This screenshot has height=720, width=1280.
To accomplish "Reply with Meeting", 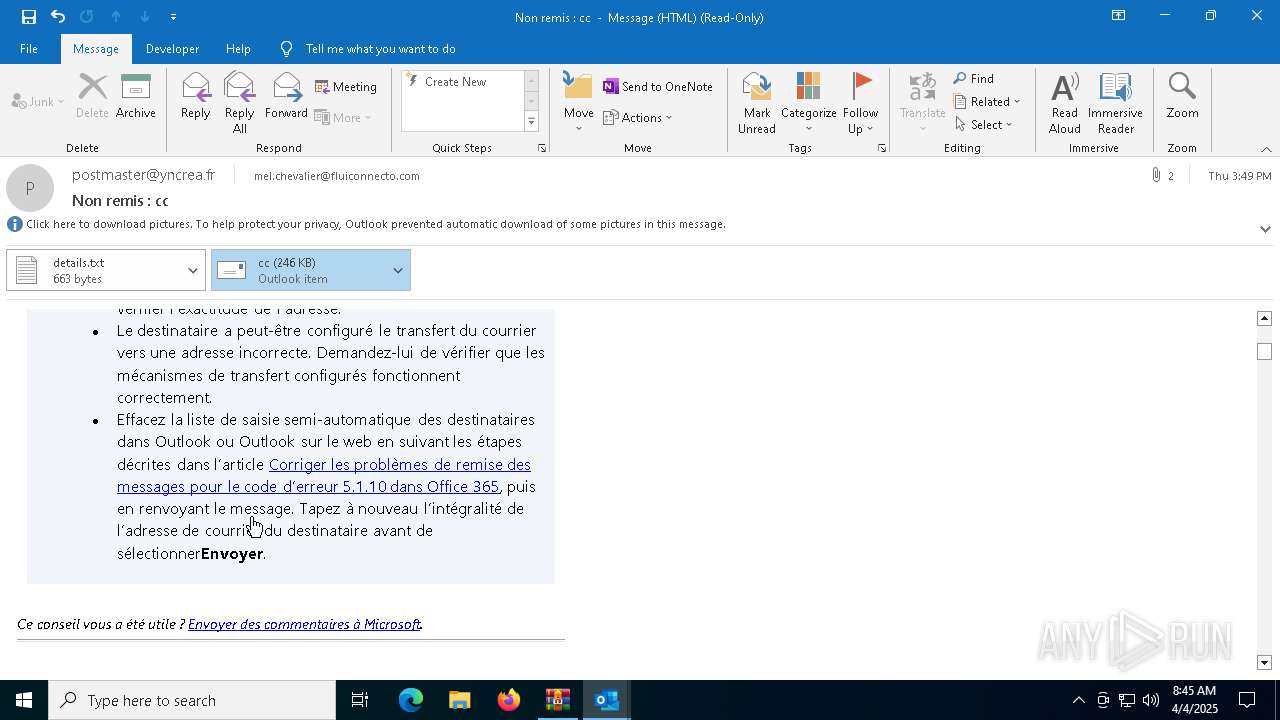I will point(346,87).
